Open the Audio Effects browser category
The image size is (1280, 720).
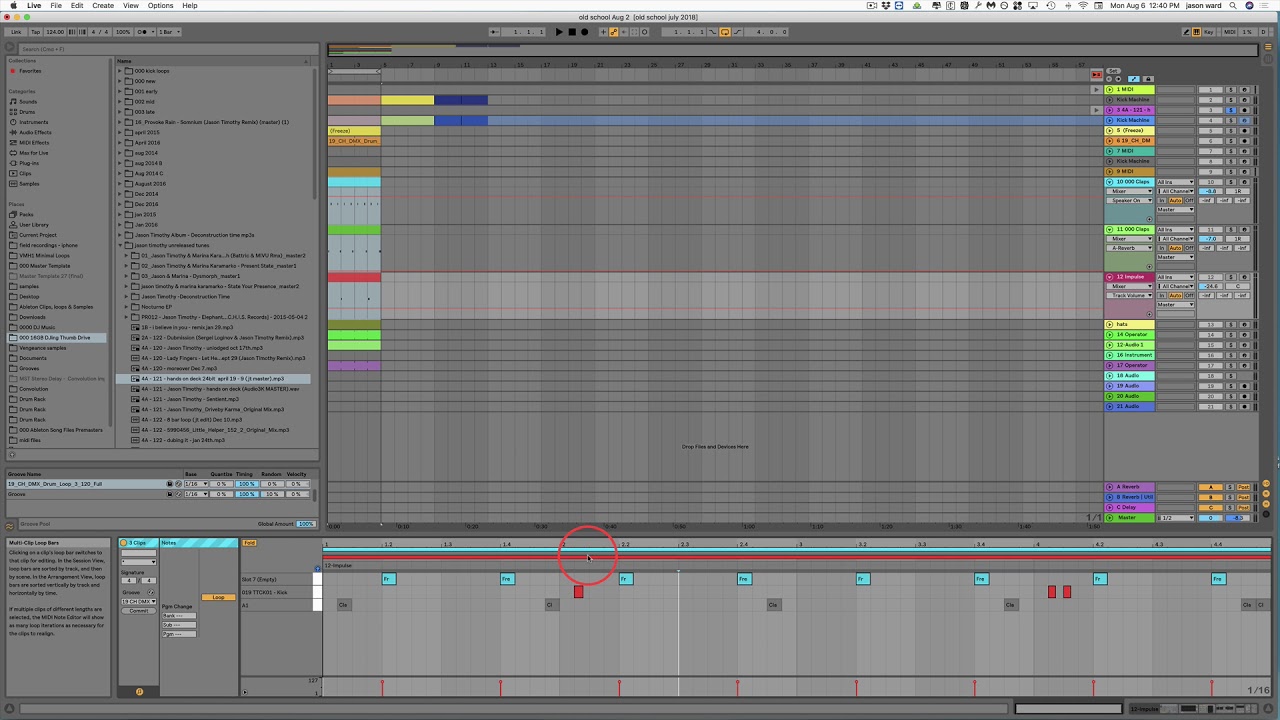(x=35, y=132)
